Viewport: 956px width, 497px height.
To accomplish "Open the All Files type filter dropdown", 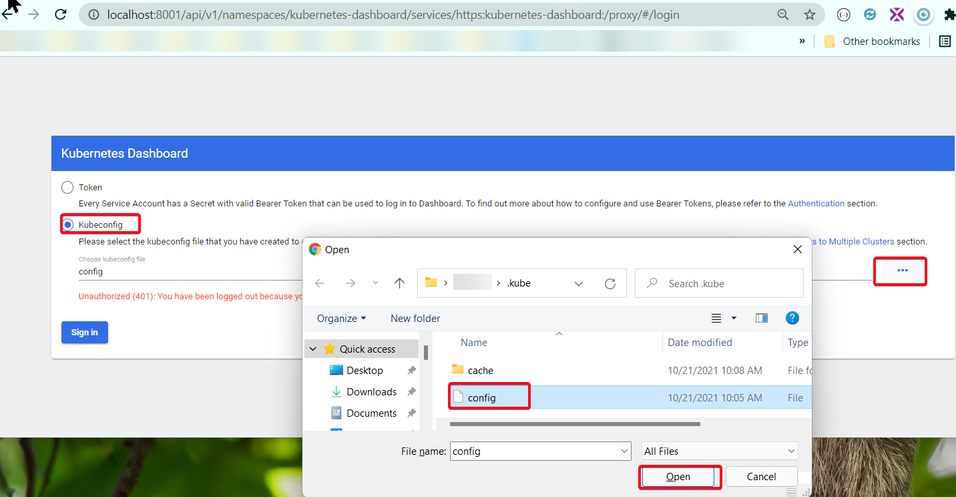I will point(719,451).
